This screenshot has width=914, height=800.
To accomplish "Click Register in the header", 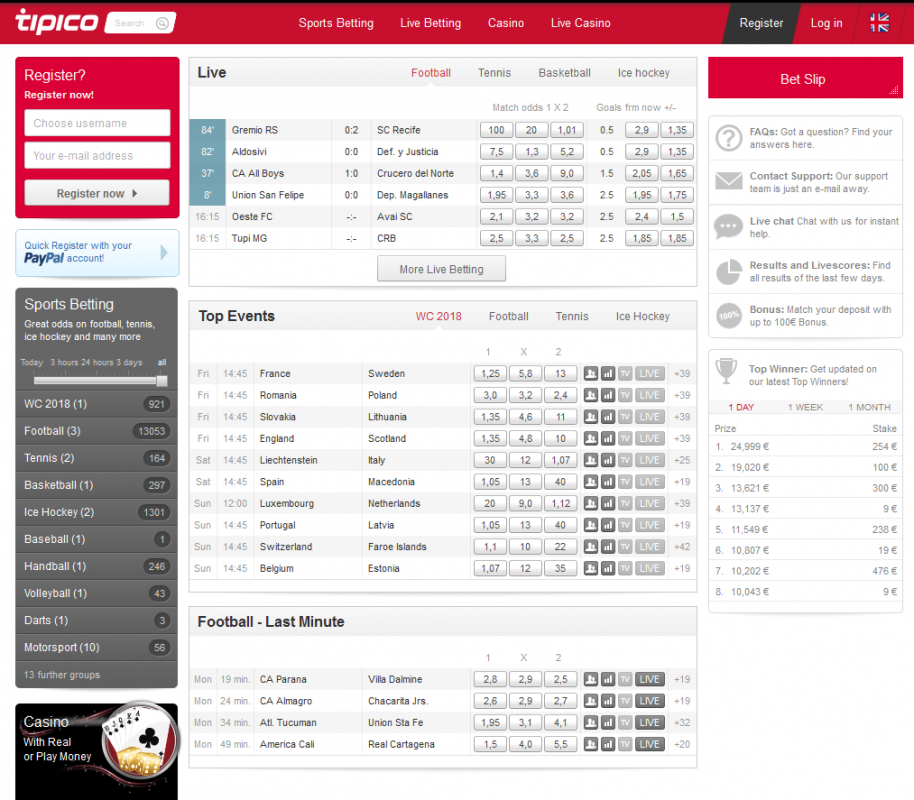I will [x=761, y=23].
